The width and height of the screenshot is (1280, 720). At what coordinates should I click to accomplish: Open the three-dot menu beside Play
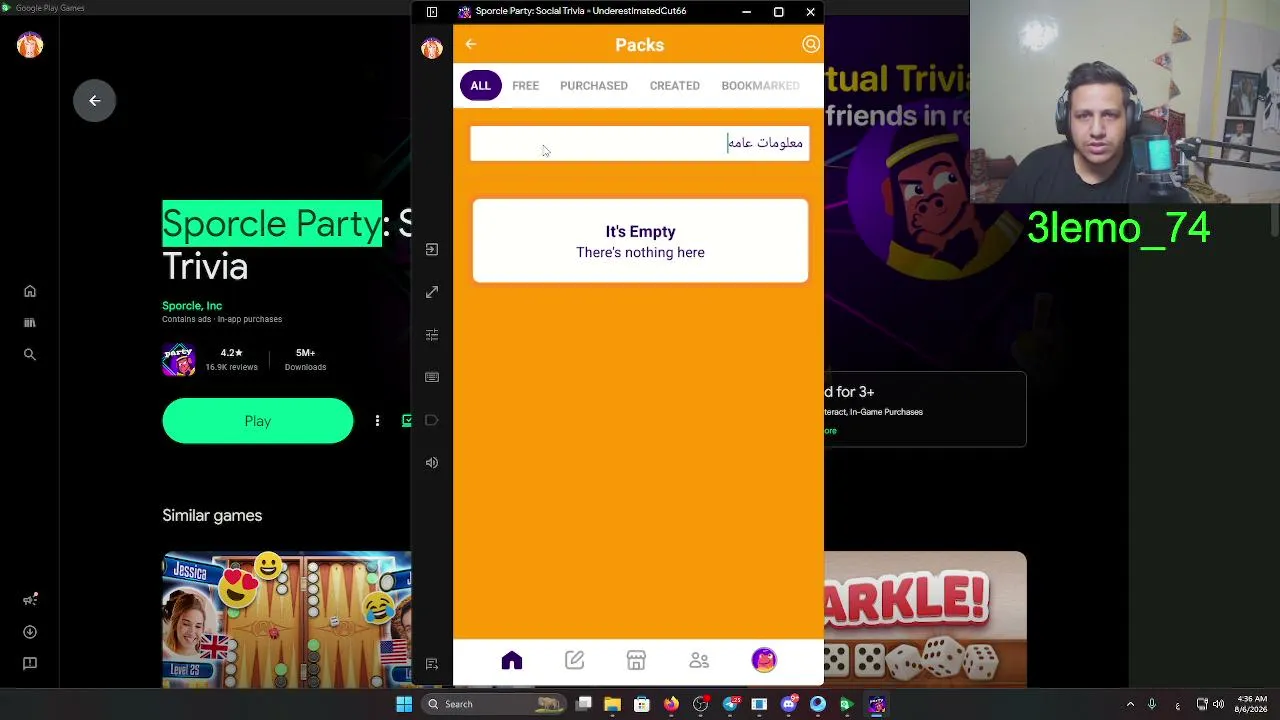click(377, 421)
